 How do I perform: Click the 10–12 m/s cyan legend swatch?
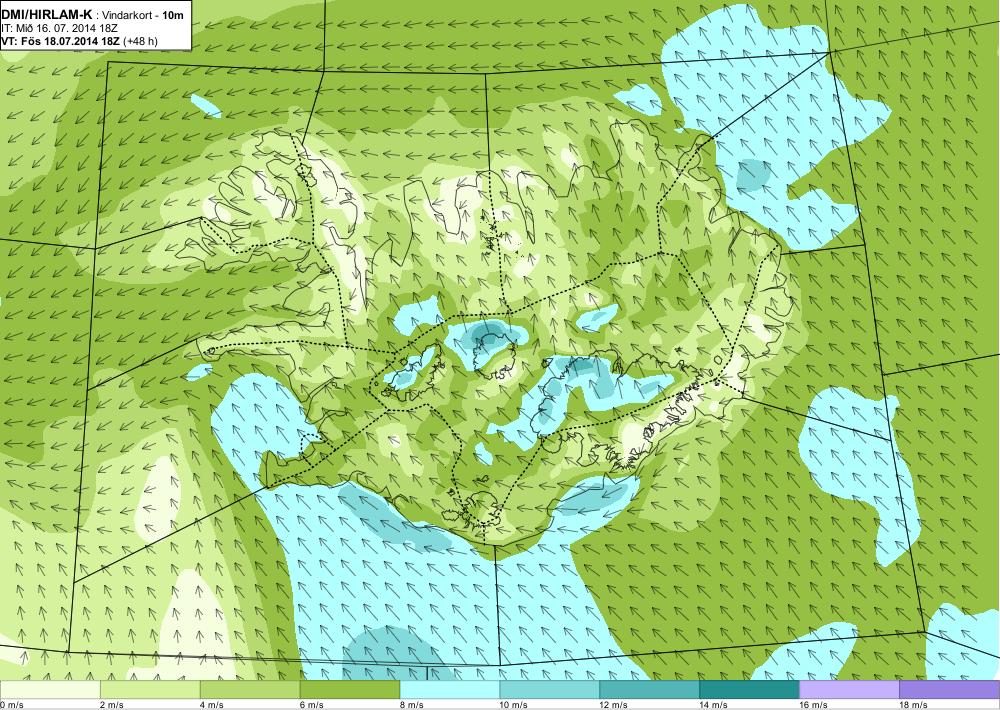point(550,690)
